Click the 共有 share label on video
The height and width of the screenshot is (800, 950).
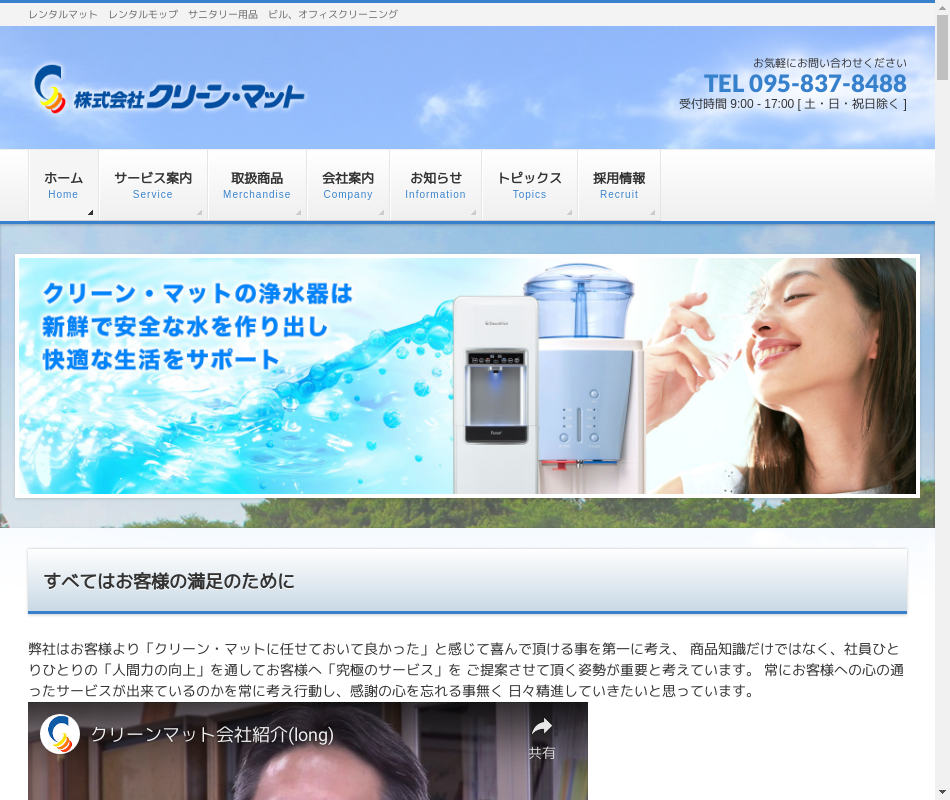(542, 753)
